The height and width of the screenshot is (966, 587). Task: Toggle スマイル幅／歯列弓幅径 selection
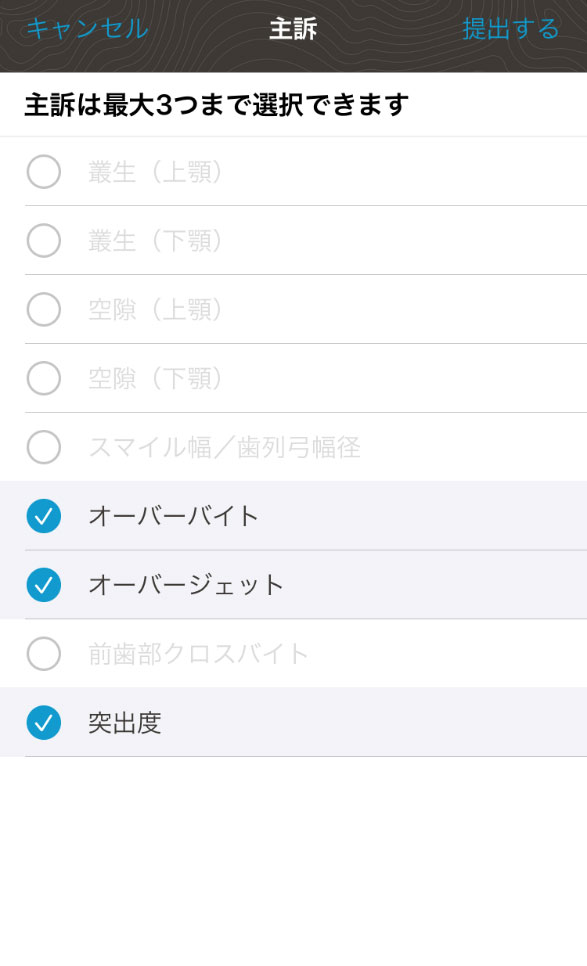[44, 448]
